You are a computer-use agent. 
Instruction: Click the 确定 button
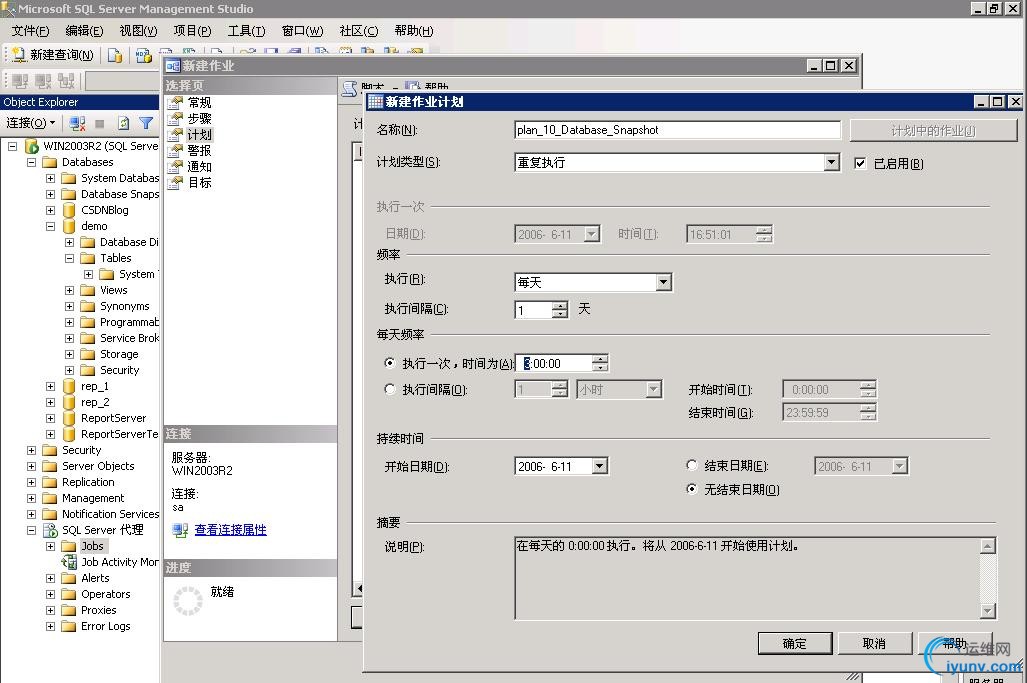tap(794, 643)
